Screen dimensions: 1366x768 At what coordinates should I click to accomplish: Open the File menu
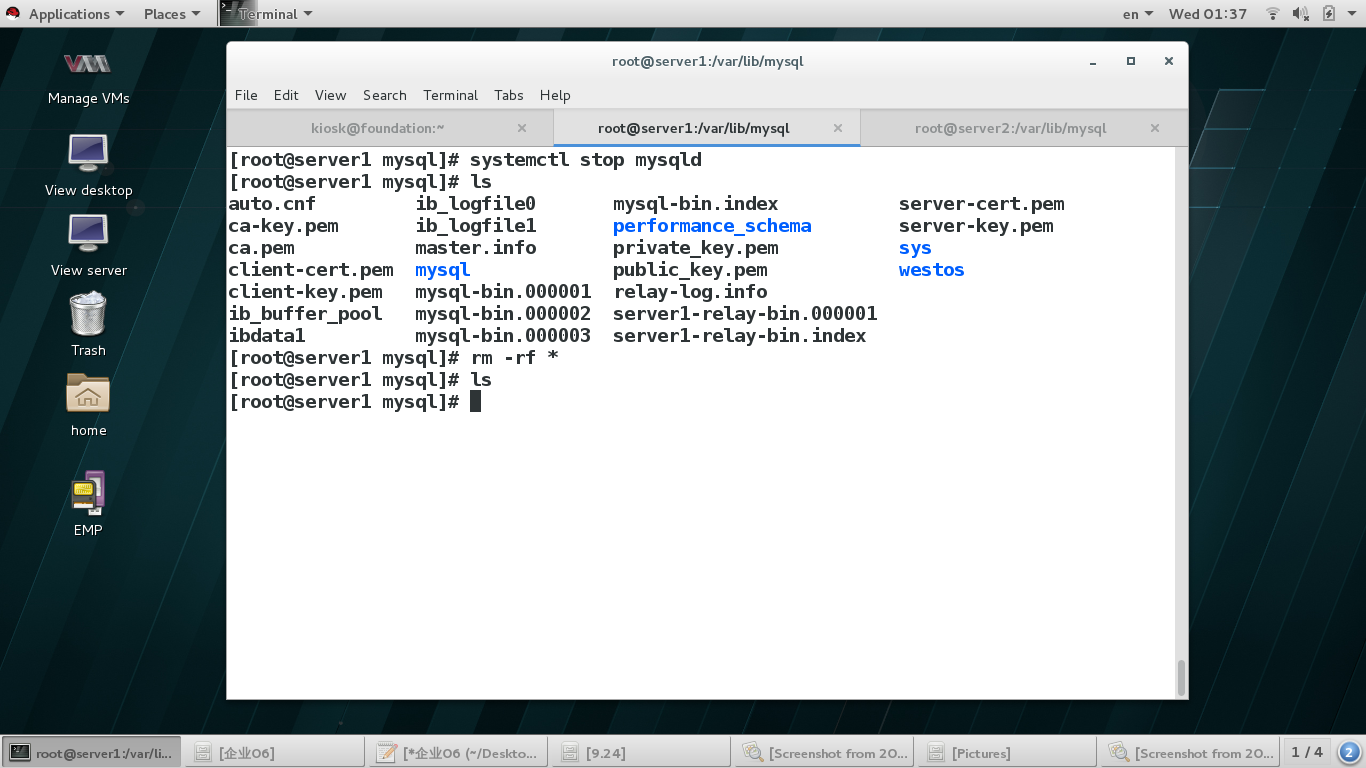point(246,95)
